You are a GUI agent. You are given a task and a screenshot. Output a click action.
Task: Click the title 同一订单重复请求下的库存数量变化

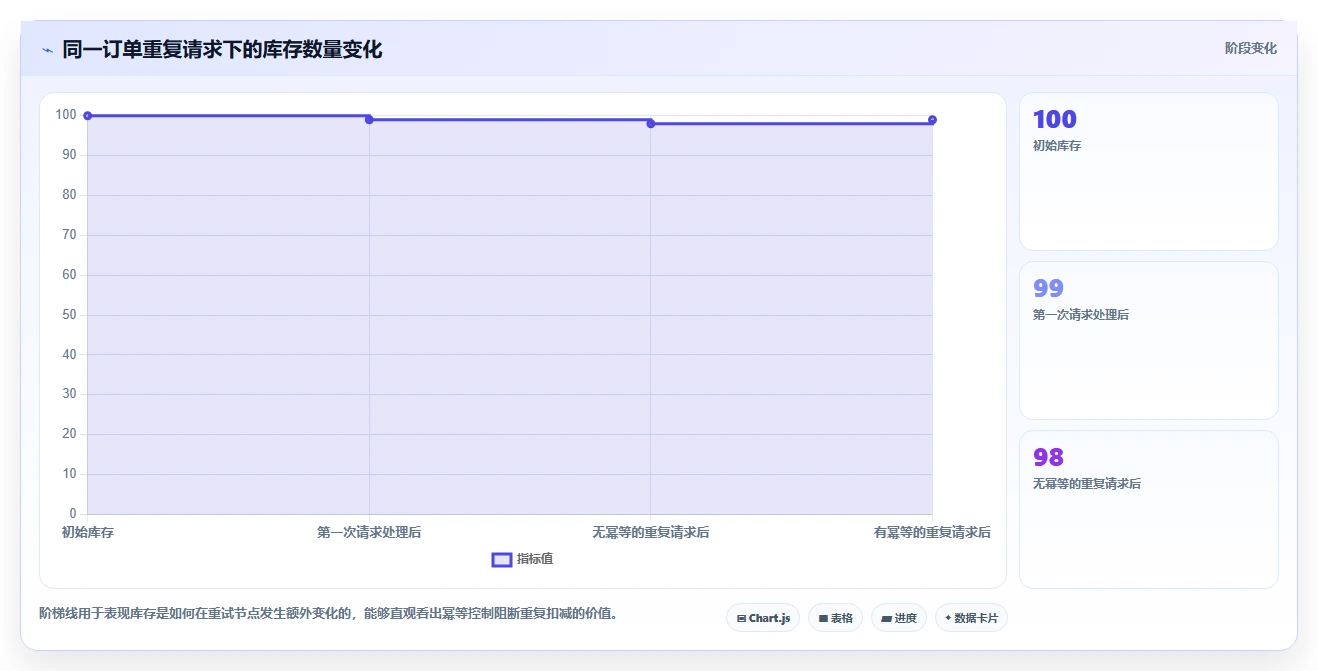pos(222,49)
